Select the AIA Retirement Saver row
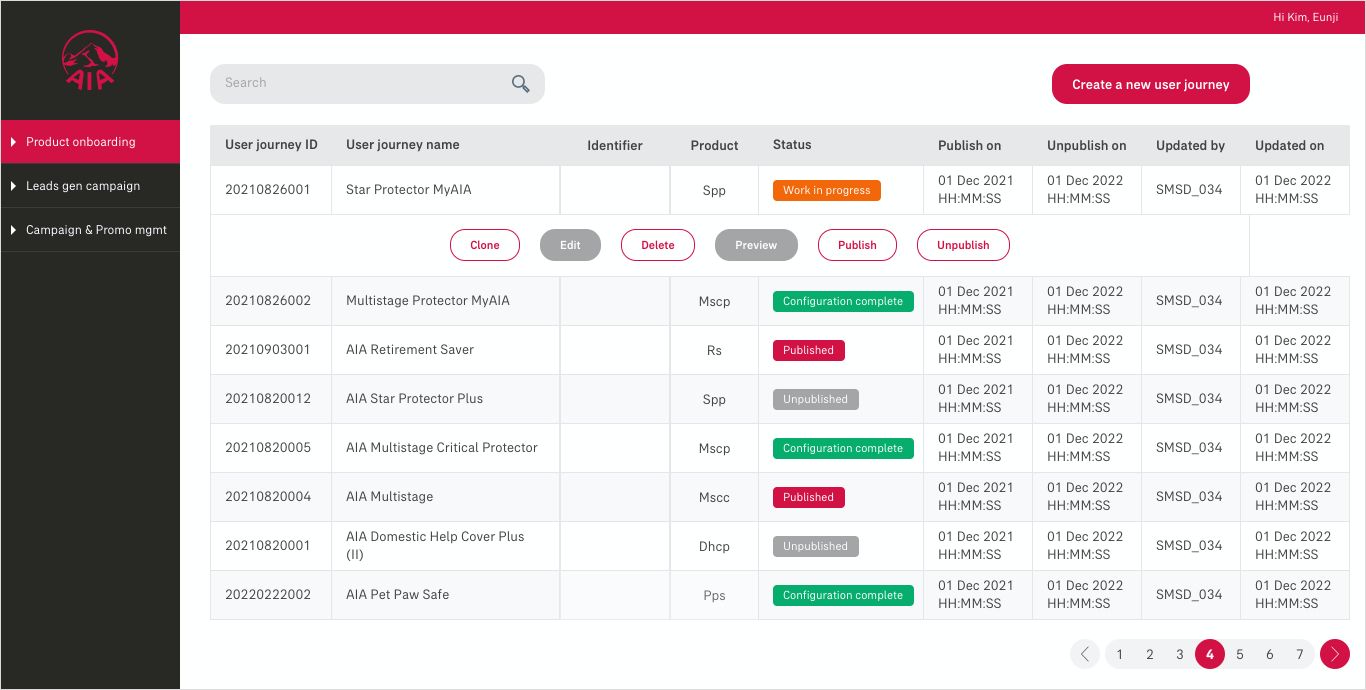Image resolution: width=1366 pixels, height=690 pixels. pyautogui.click(x=410, y=350)
